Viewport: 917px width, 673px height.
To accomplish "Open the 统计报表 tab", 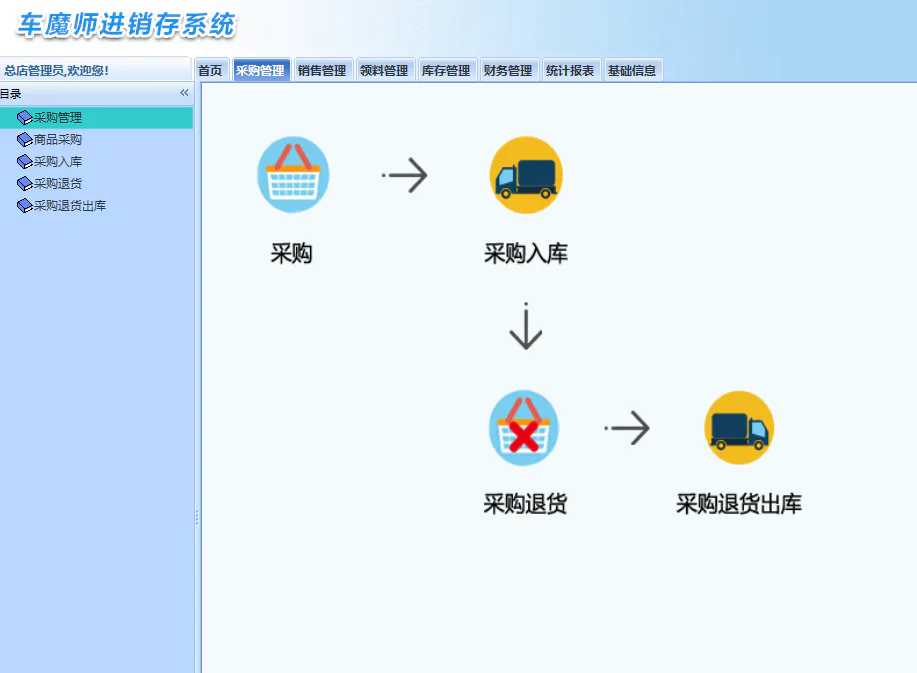I will point(570,70).
